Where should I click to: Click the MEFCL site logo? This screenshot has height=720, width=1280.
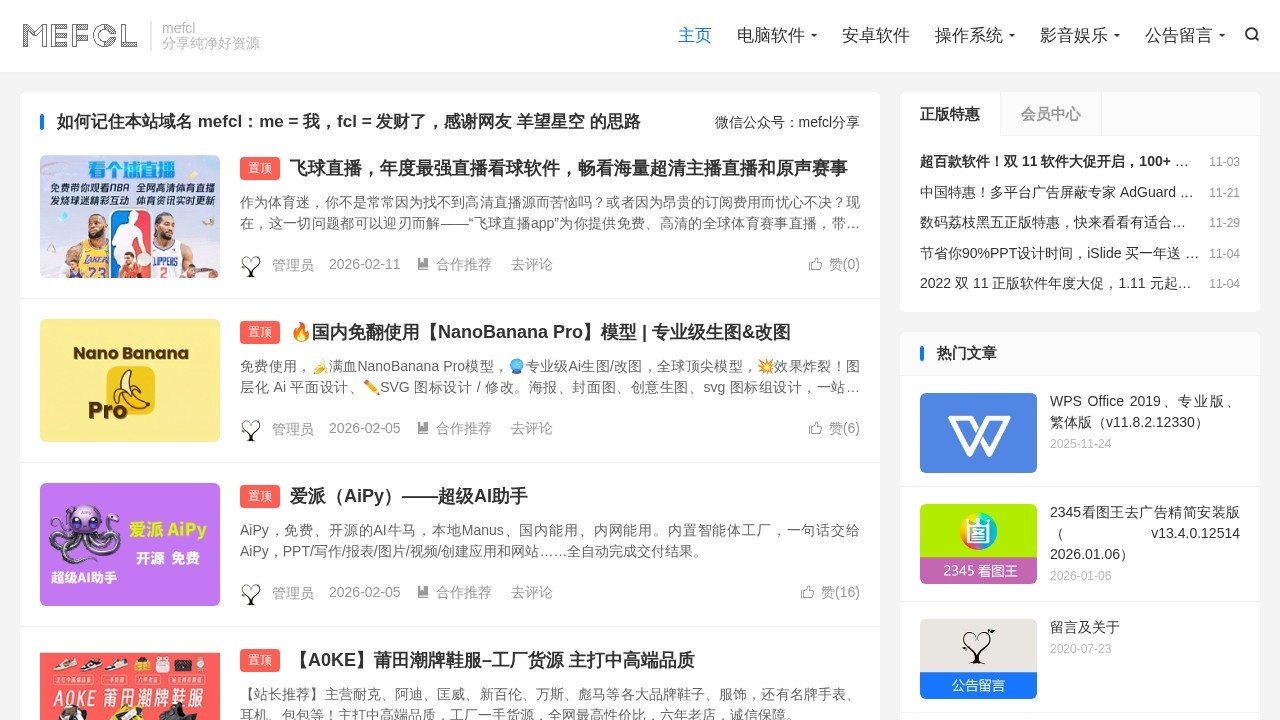[x=80, y=36]
